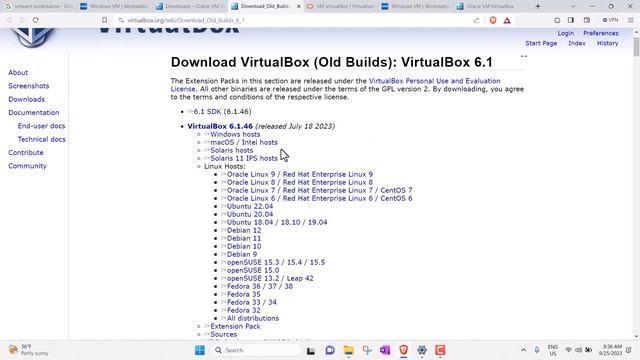The height and width of the screenshot is (360, 640).
Task: Open the Windows Start menu
Action: pyautogui.click(x=200, y=350)
